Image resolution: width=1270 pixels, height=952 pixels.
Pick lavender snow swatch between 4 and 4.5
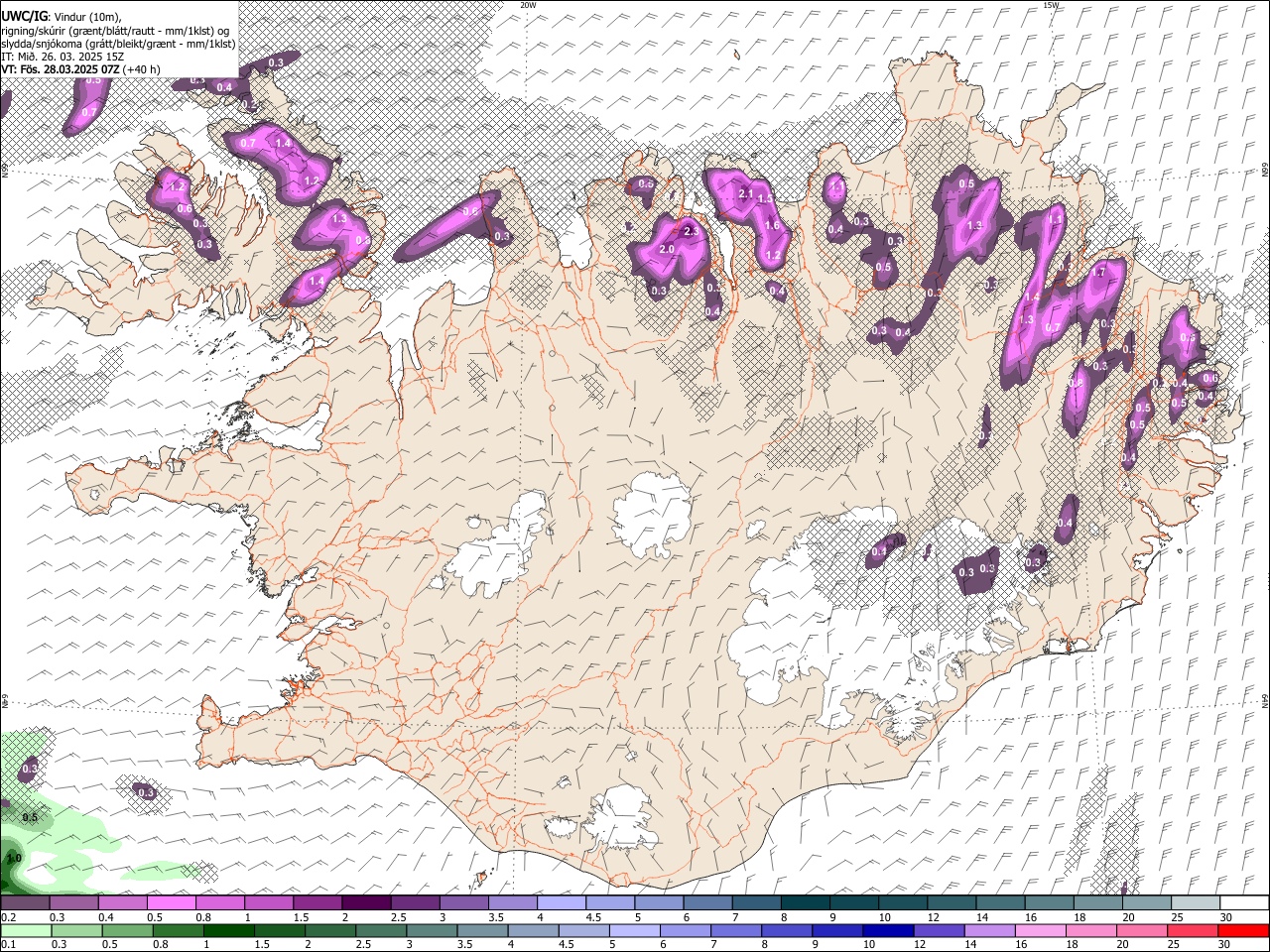click(561, 902)
